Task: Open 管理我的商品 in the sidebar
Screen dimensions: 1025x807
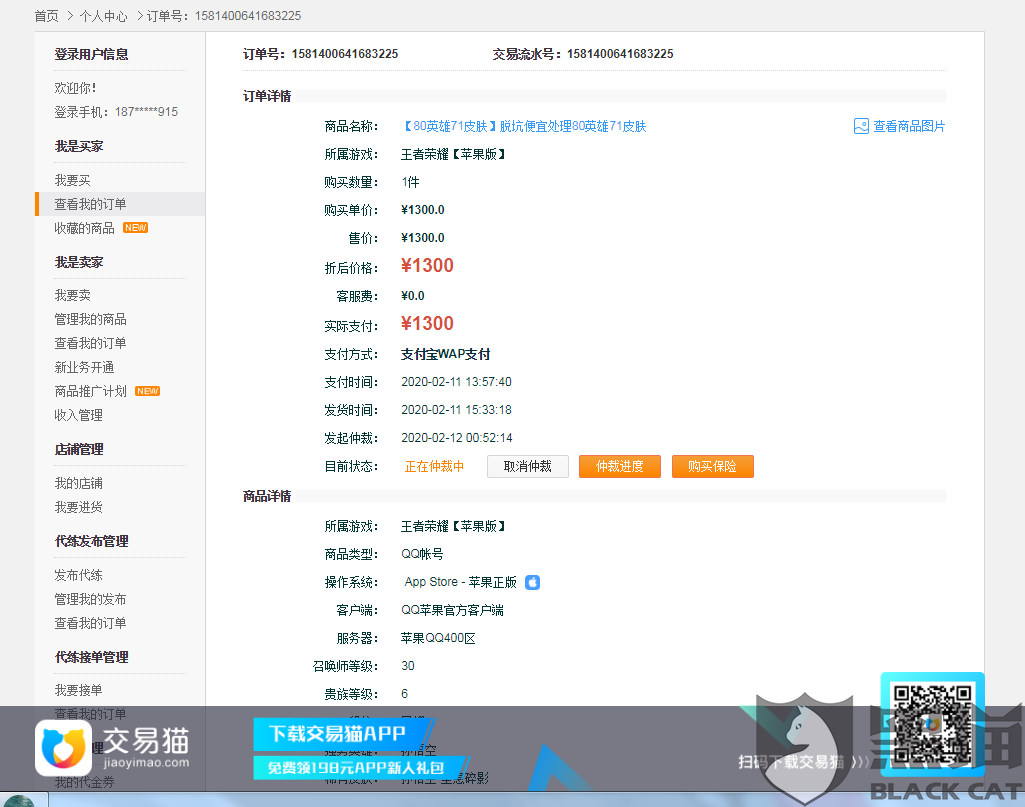Action: [90, 320]
